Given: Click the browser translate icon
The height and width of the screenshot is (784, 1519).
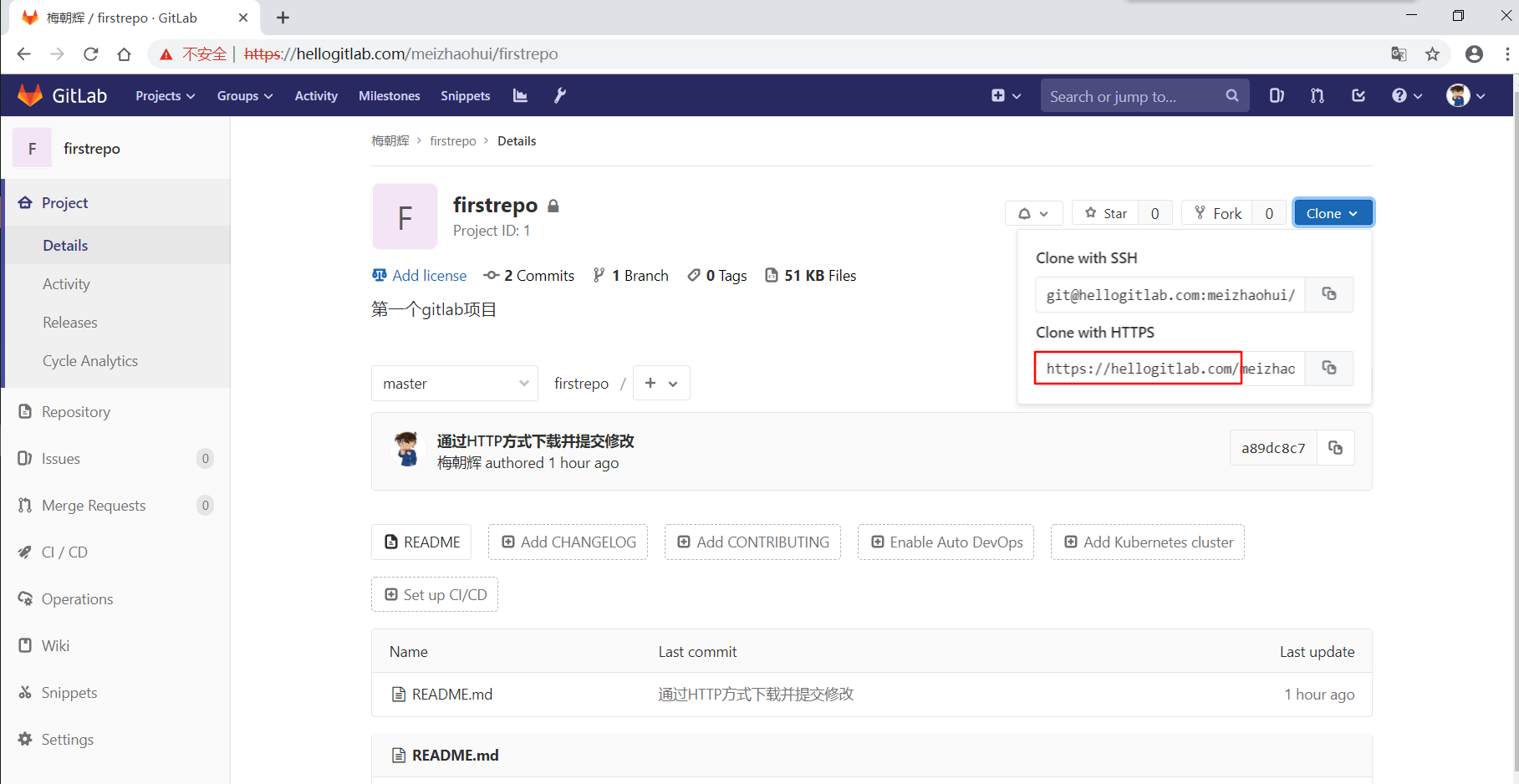Looking at the screenshot, I should [x=1399, y=54].
